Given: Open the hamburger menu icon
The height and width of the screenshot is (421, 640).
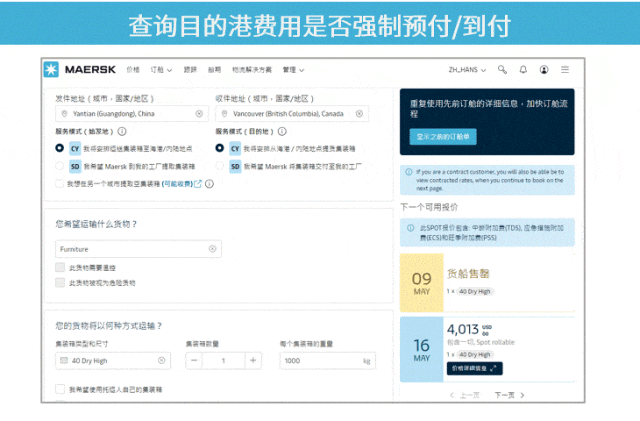Looking at the screenshot, I should tap(565, 70).
